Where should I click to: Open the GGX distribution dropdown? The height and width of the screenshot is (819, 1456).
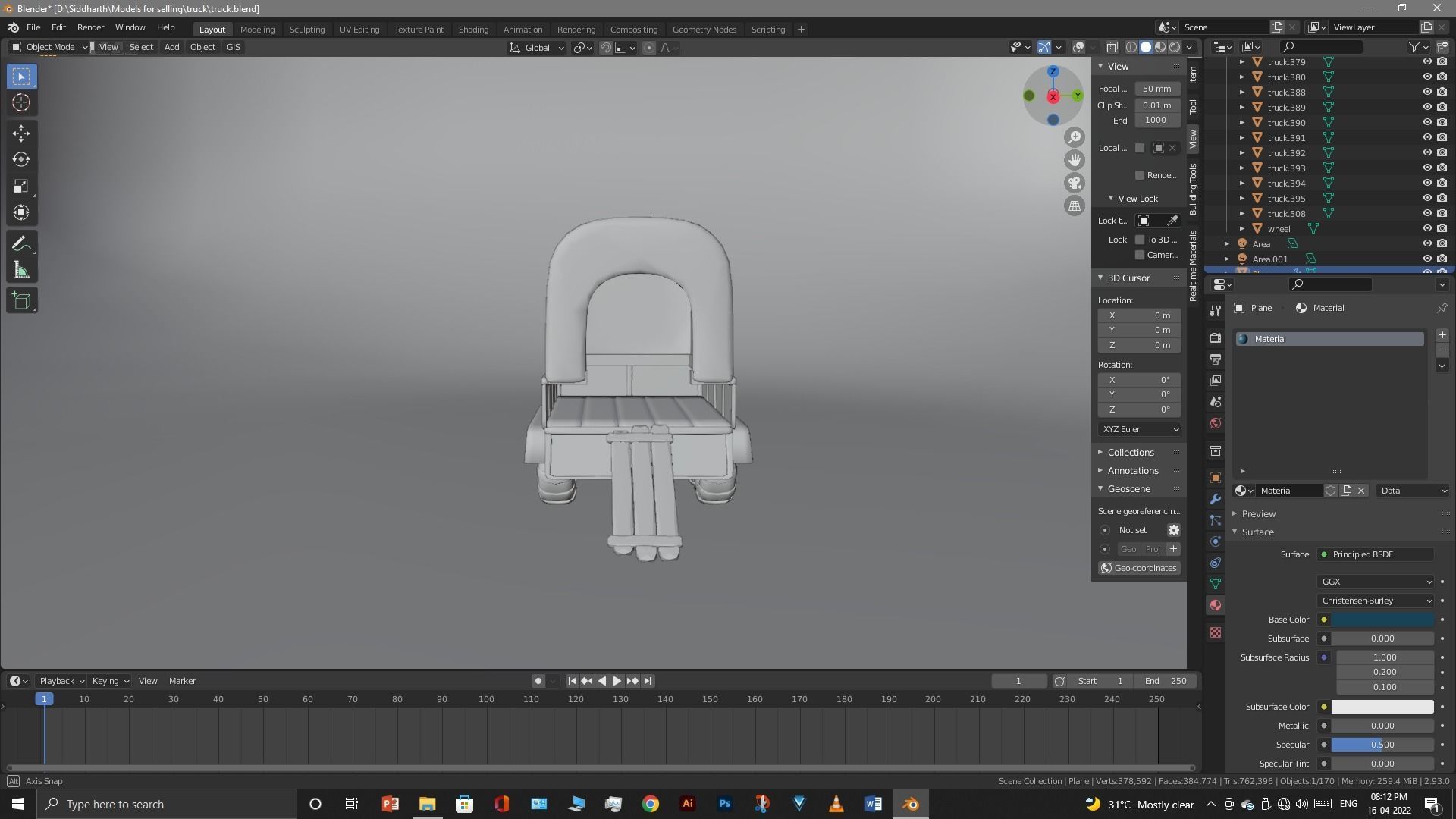(x=1376, y=582)
